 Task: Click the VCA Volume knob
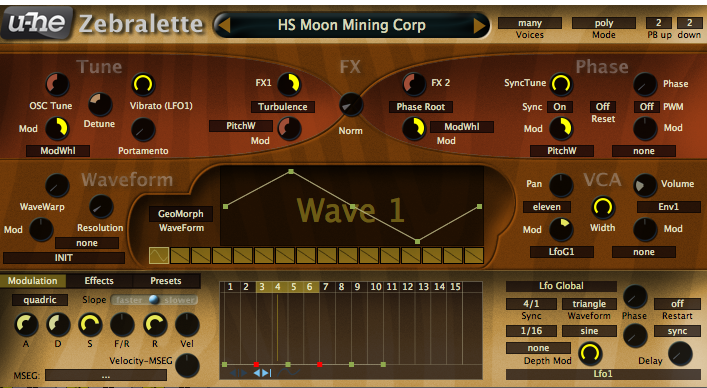(645, 185)
